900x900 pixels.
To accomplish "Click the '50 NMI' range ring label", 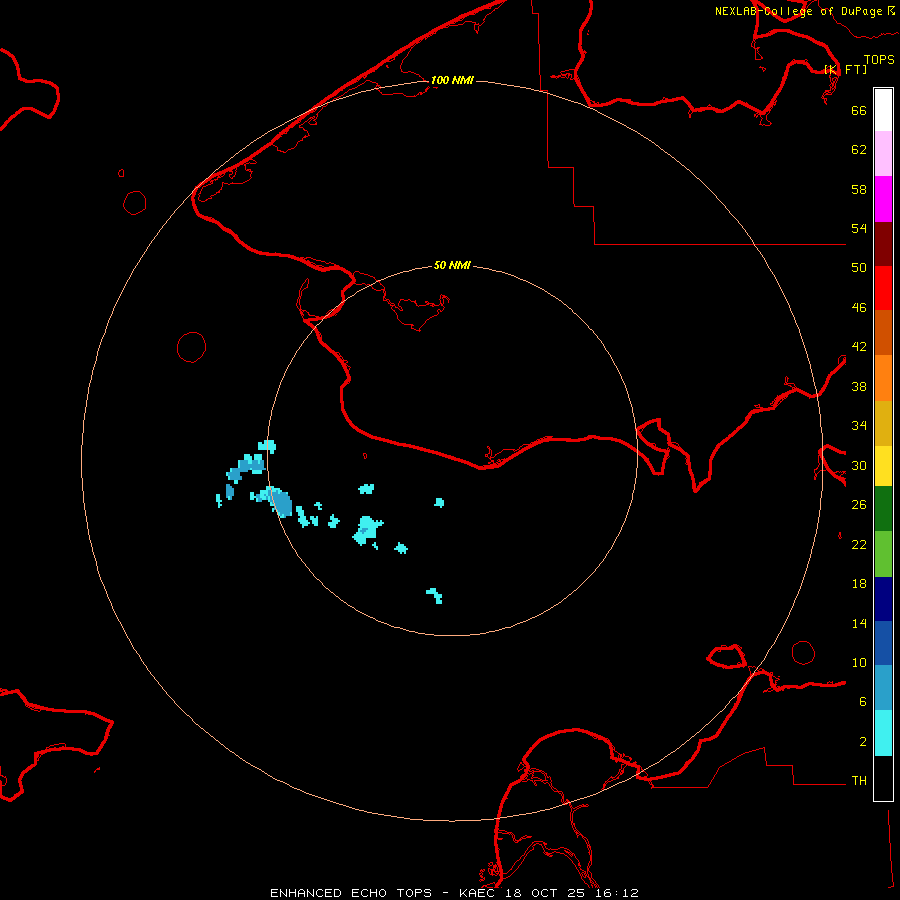I will point(452,265).
